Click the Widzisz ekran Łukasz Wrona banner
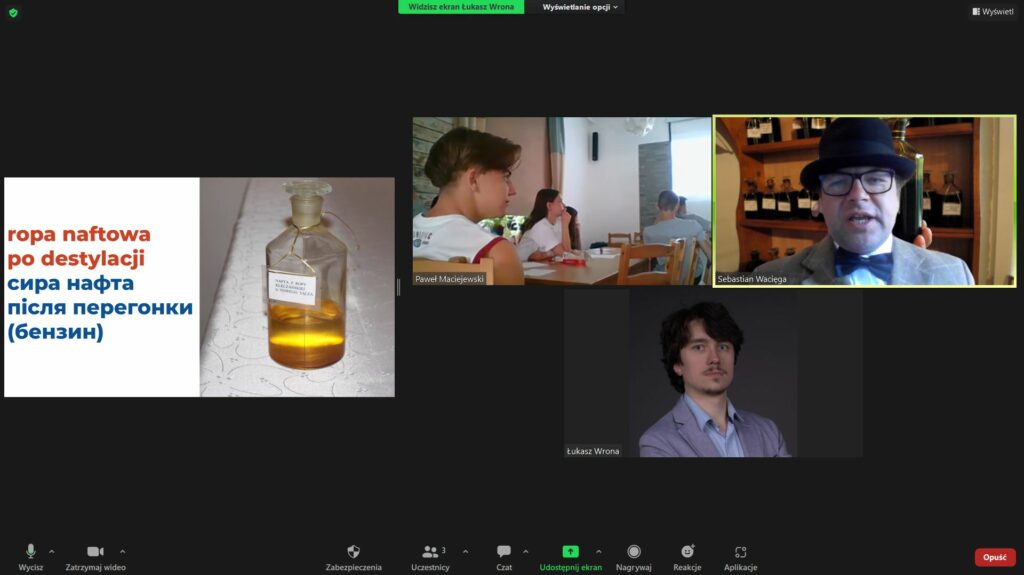 point(461,7)
